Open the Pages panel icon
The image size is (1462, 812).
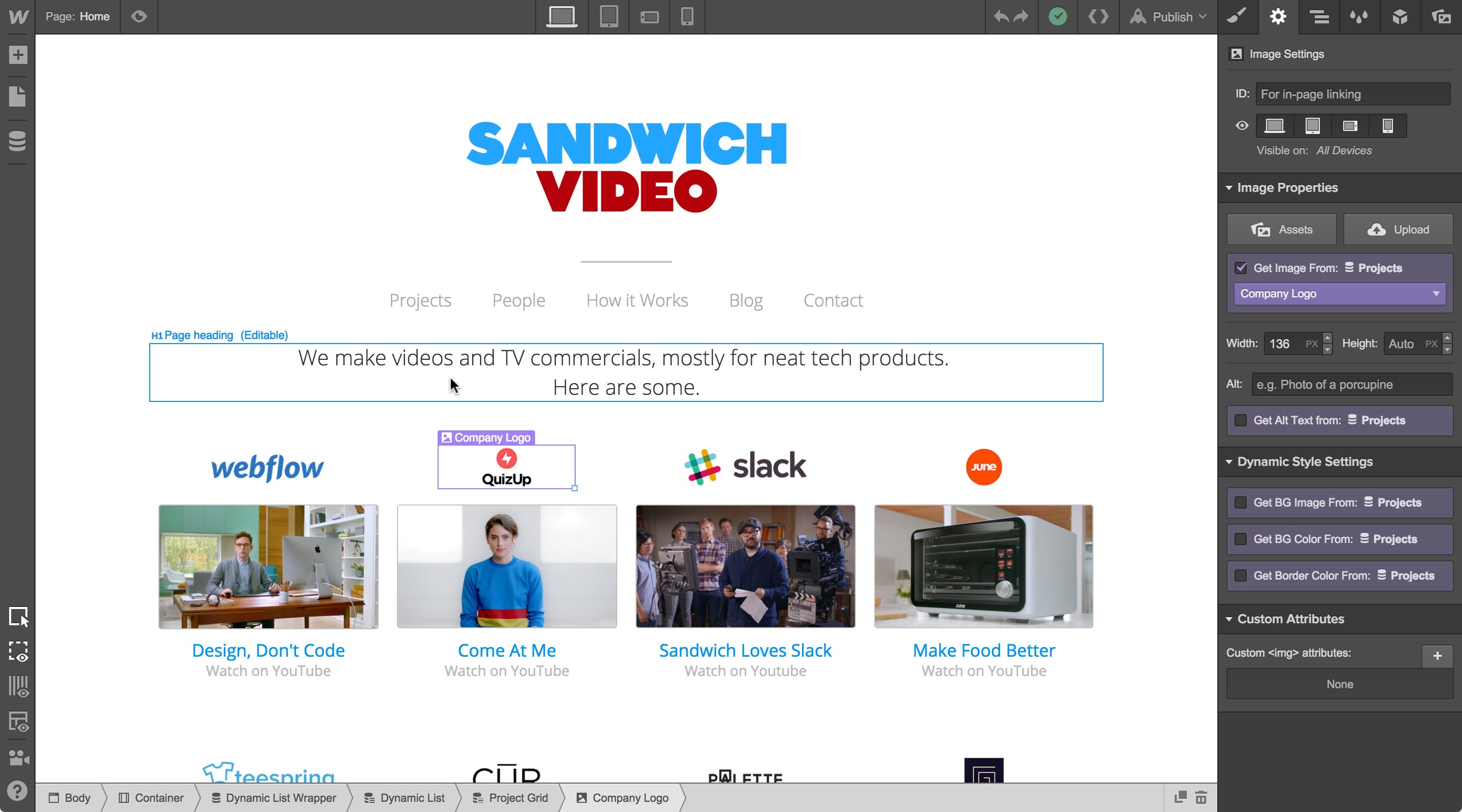[x=18, y=96]
